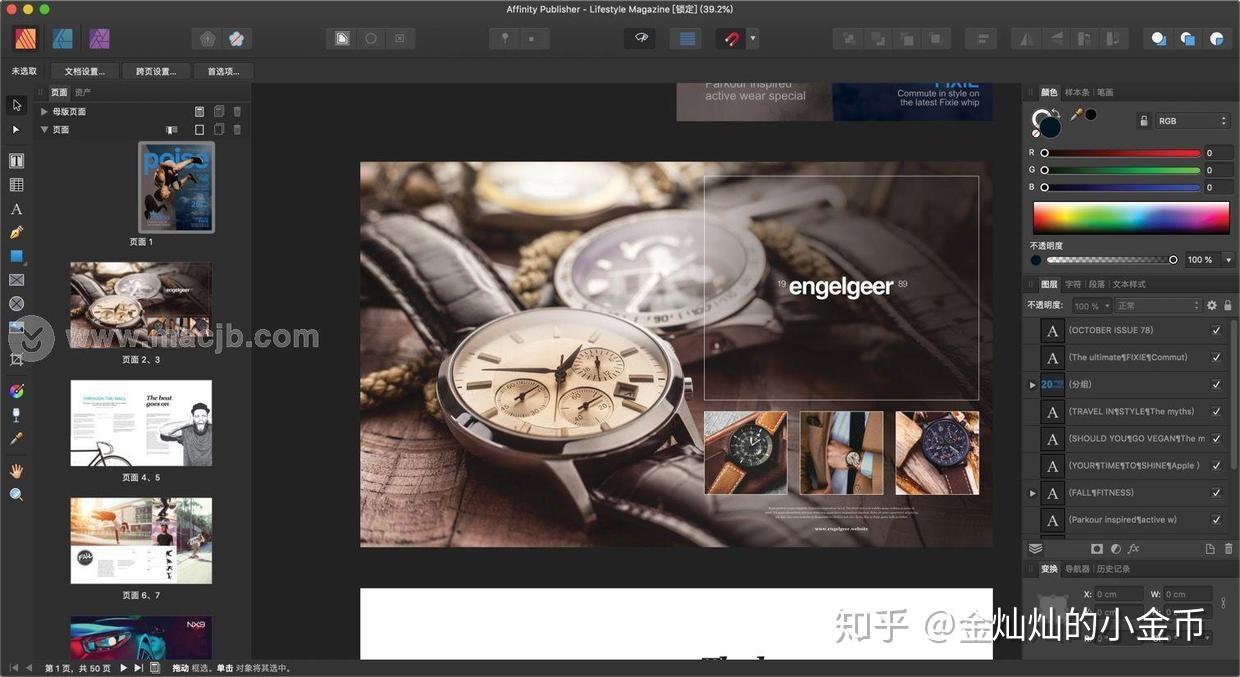Uncheck the (TRAVEL IN STYLE) layer checkbox
Image resolution: width=1240 pixels, height=677 pixels.
tap(1216, 411)
